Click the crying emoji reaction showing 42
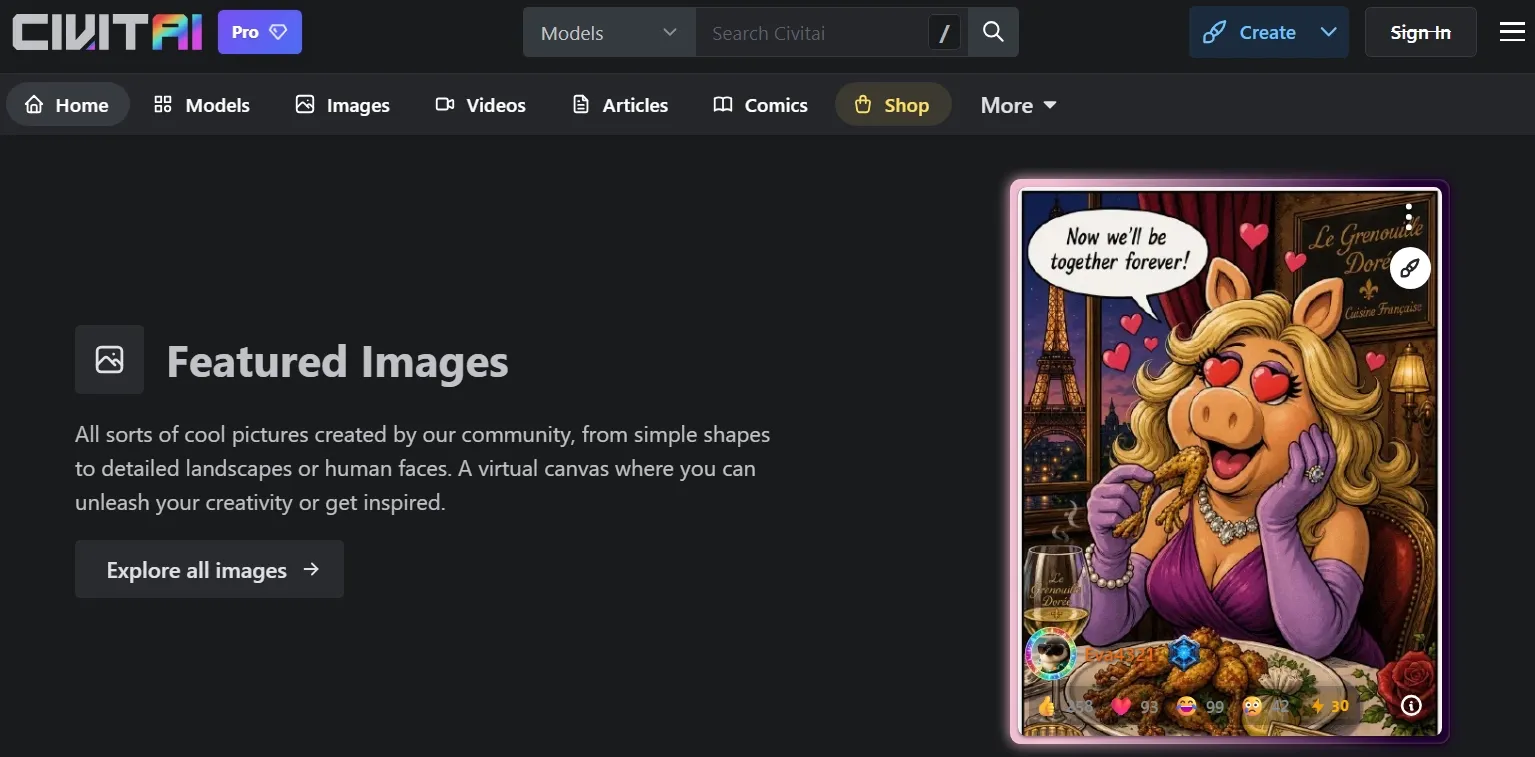 point(1266,706)
